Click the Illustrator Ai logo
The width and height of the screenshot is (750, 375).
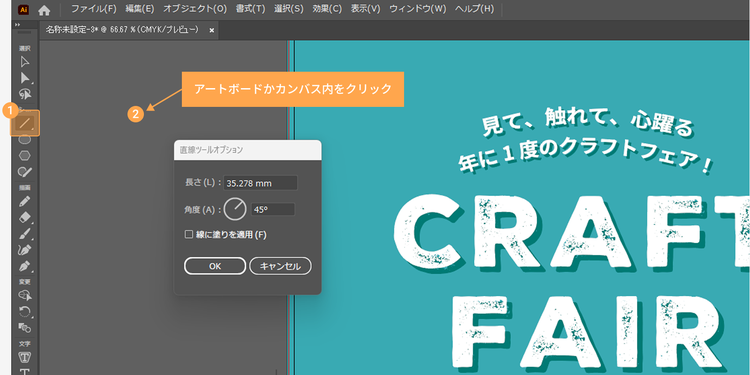(x=23, y=10)
